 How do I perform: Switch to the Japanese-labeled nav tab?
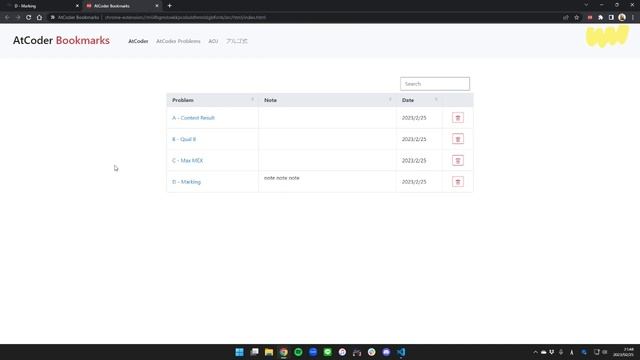click(237, 41)
